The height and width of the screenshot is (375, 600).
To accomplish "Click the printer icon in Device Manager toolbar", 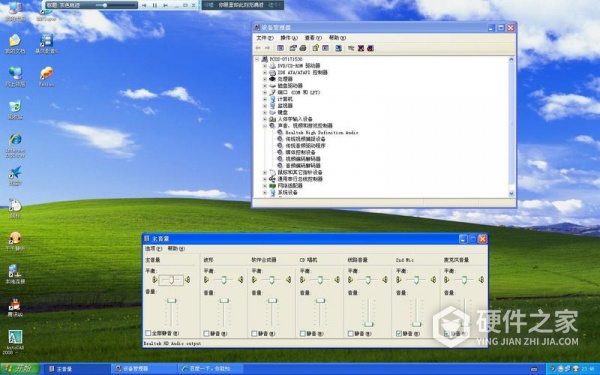I will click(x=303, y=48).
